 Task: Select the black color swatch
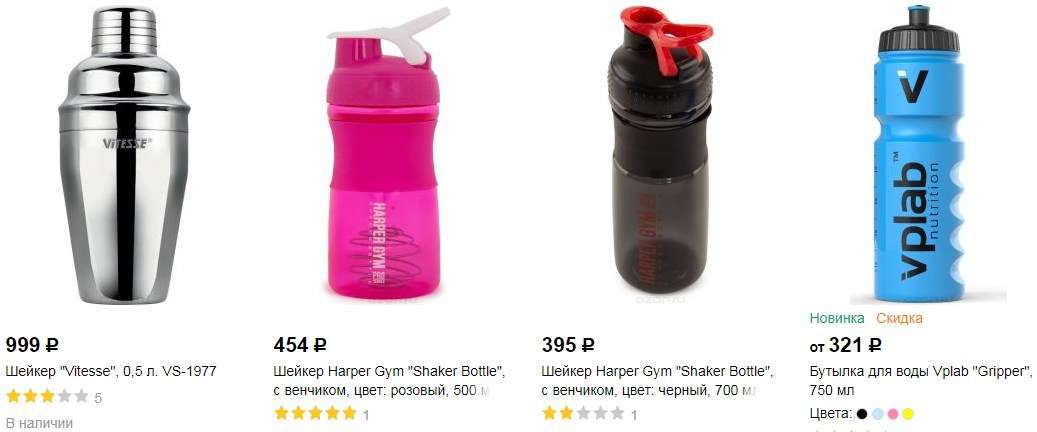coord(862,414)
